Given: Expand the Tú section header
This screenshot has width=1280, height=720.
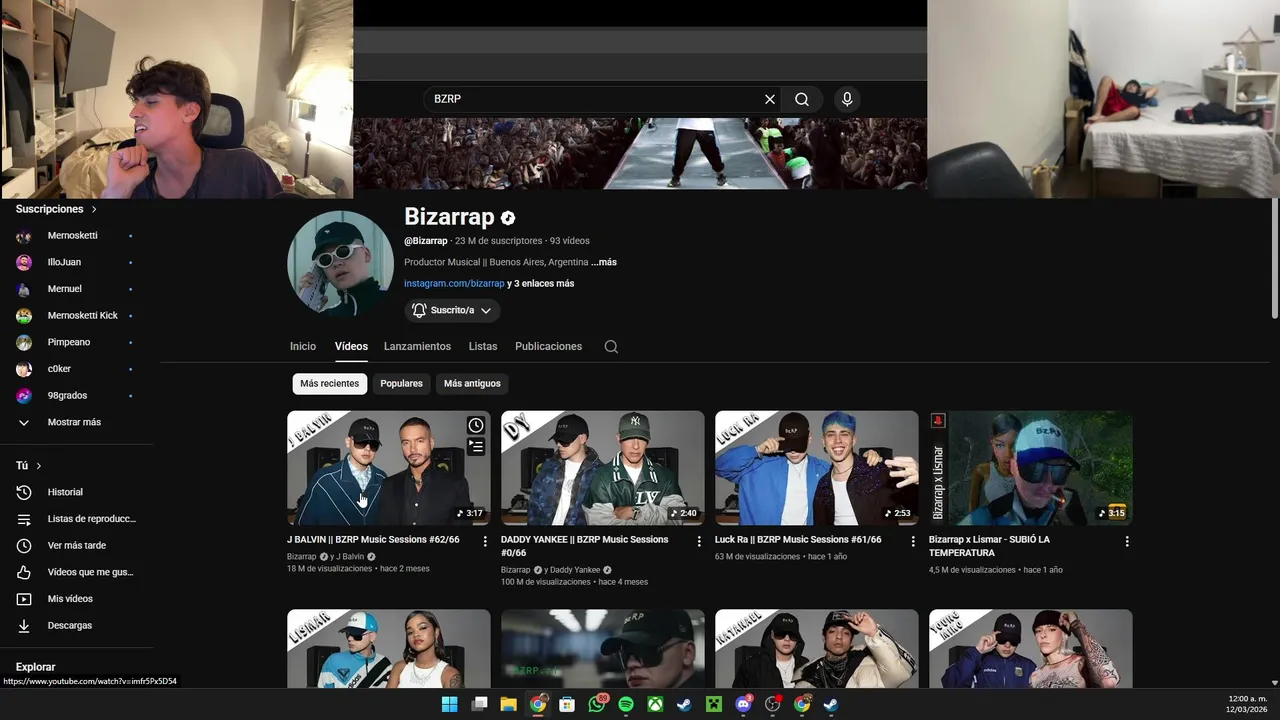Looking at the screenshot, I should 28,466.
